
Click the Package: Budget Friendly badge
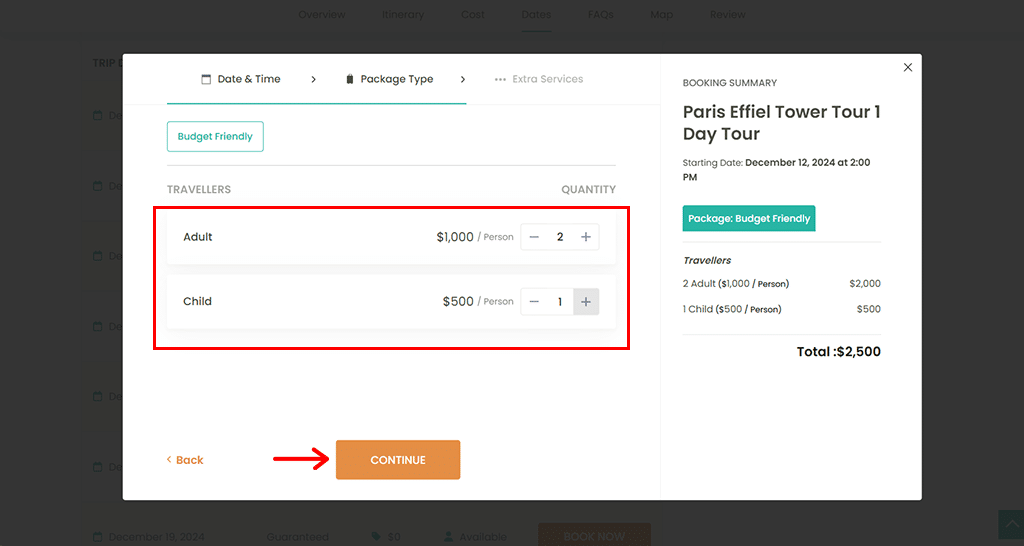(749, 218)
